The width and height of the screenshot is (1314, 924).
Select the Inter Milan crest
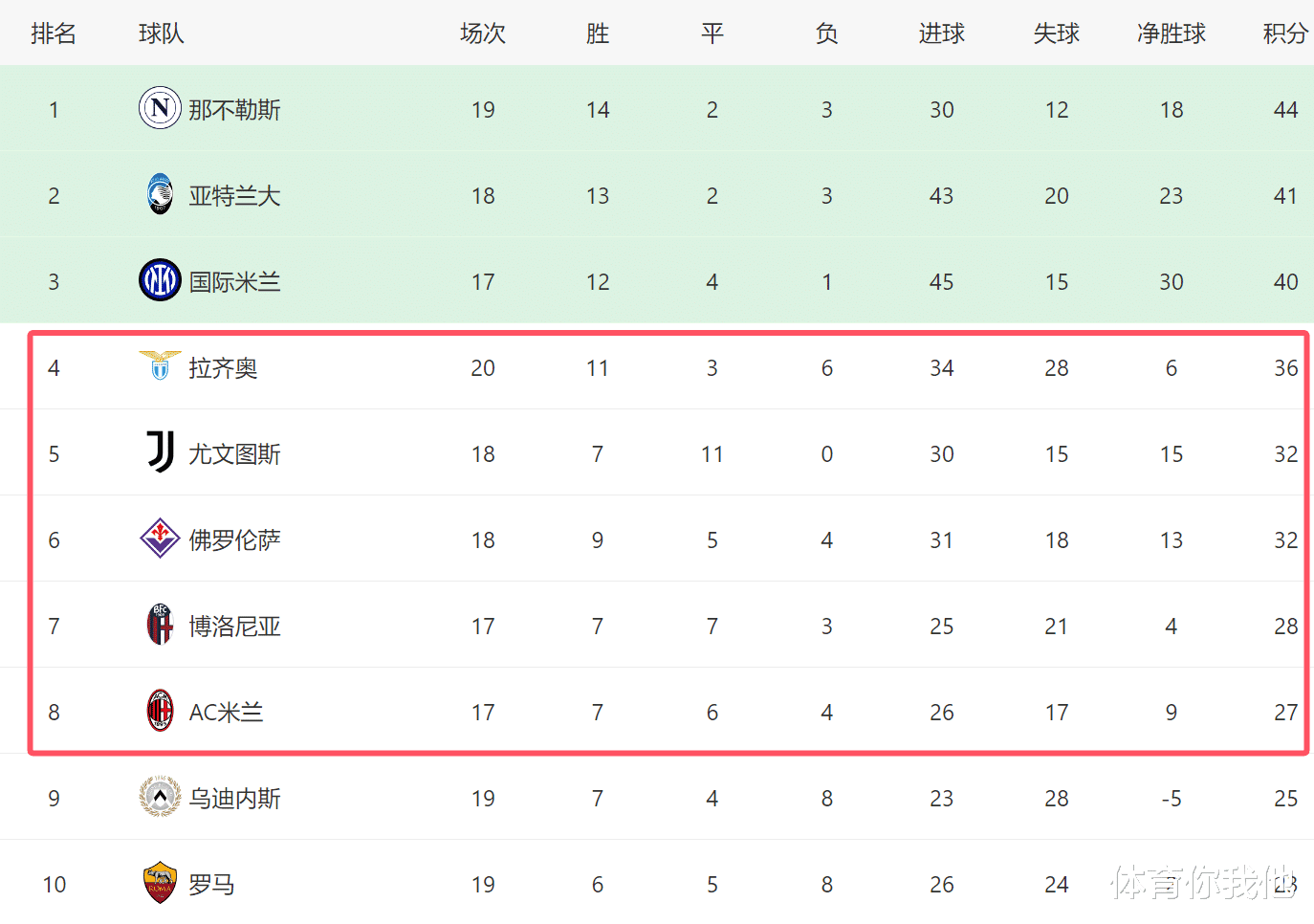coord(160,280)
